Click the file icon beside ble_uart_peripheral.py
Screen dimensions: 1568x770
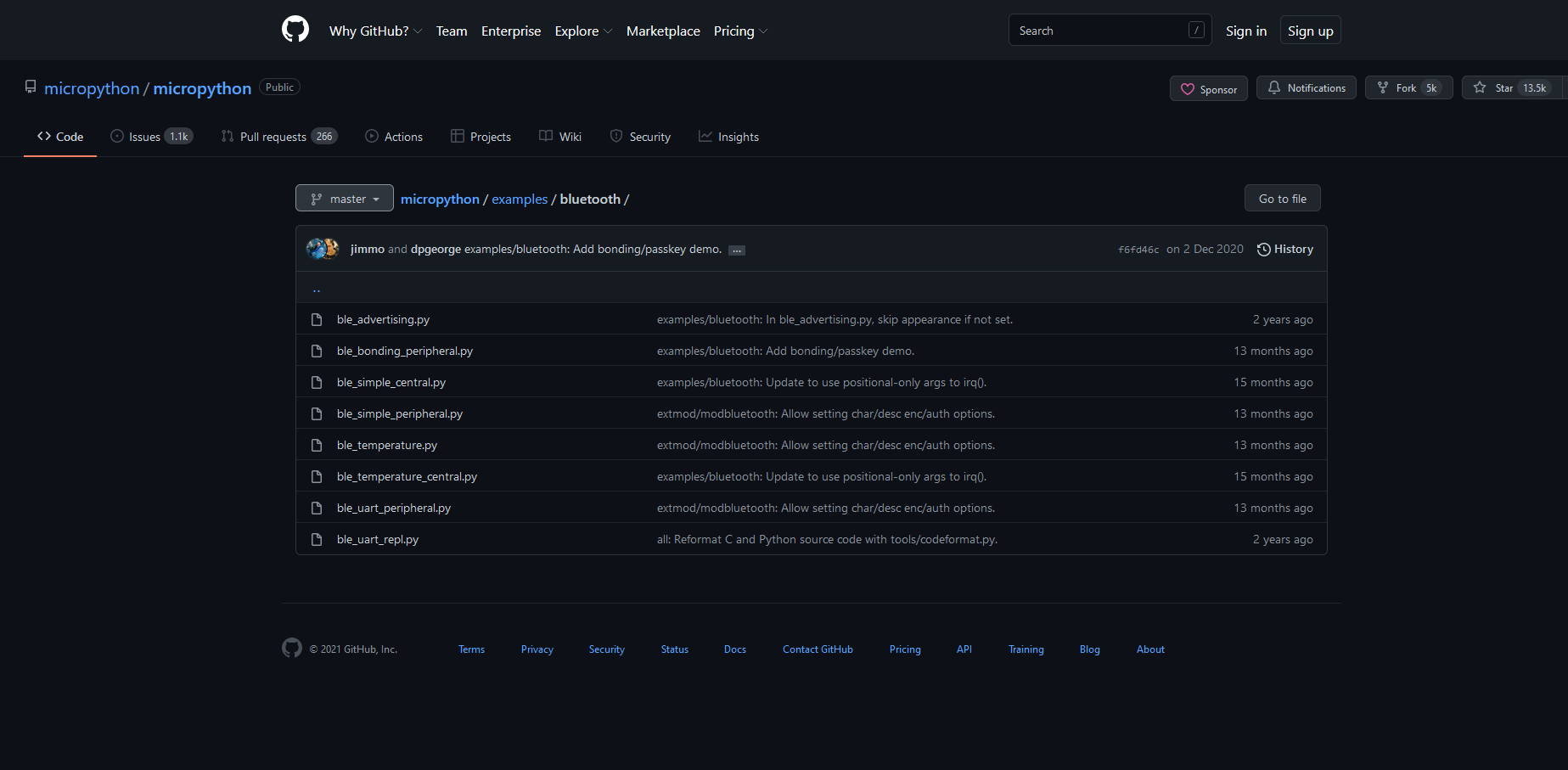(x=317, y=508)
